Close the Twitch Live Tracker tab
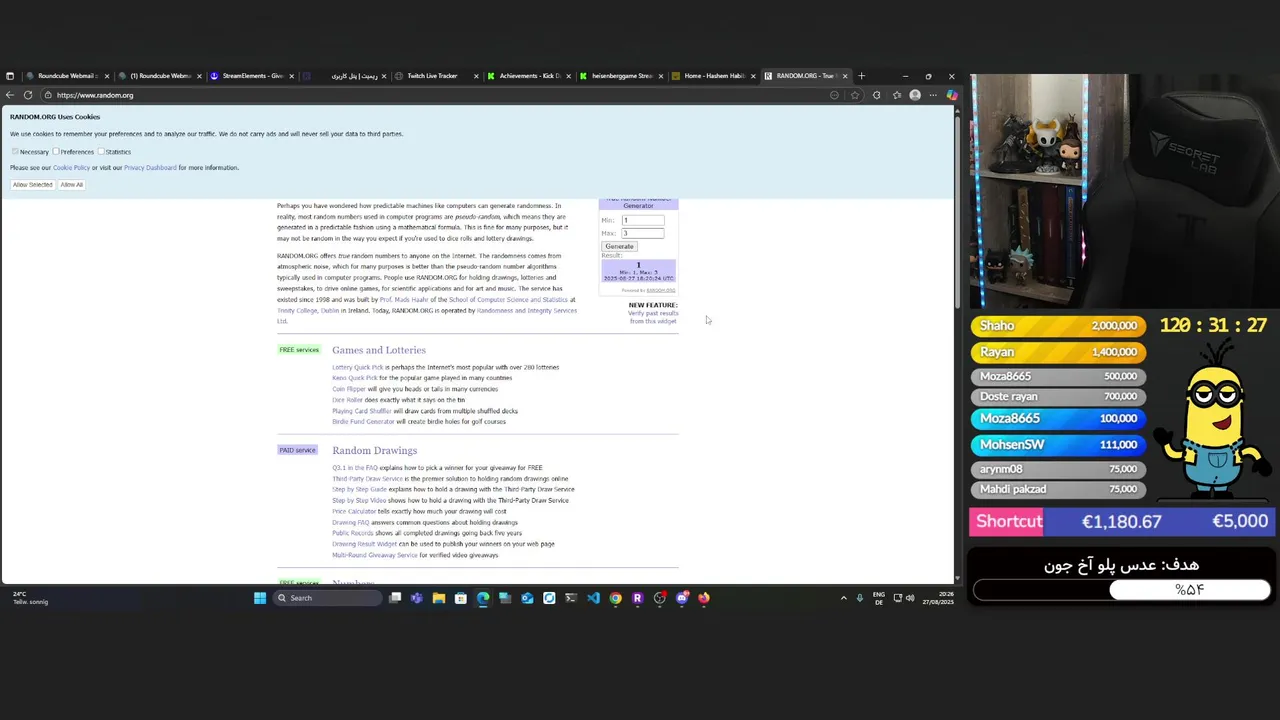 (476, 76)
